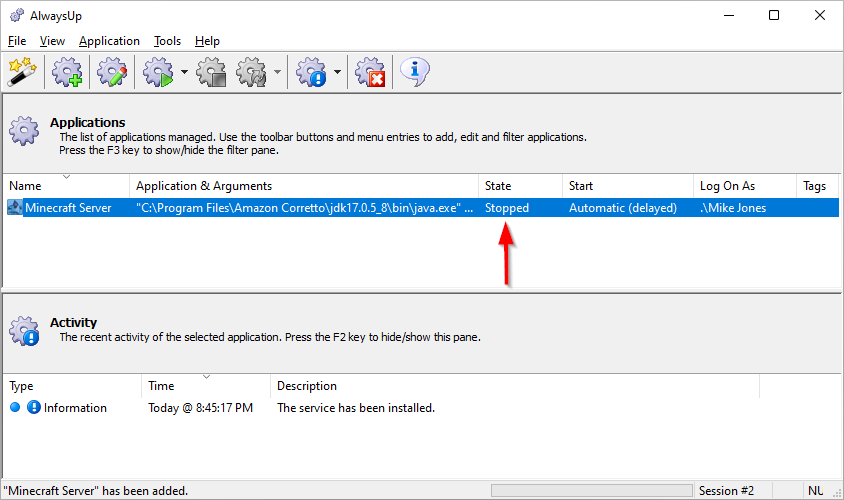Open the wizard magic wand tool
The width and height of the screenshot is (844, 500).
pyautogui.click(x=22, y=72)
